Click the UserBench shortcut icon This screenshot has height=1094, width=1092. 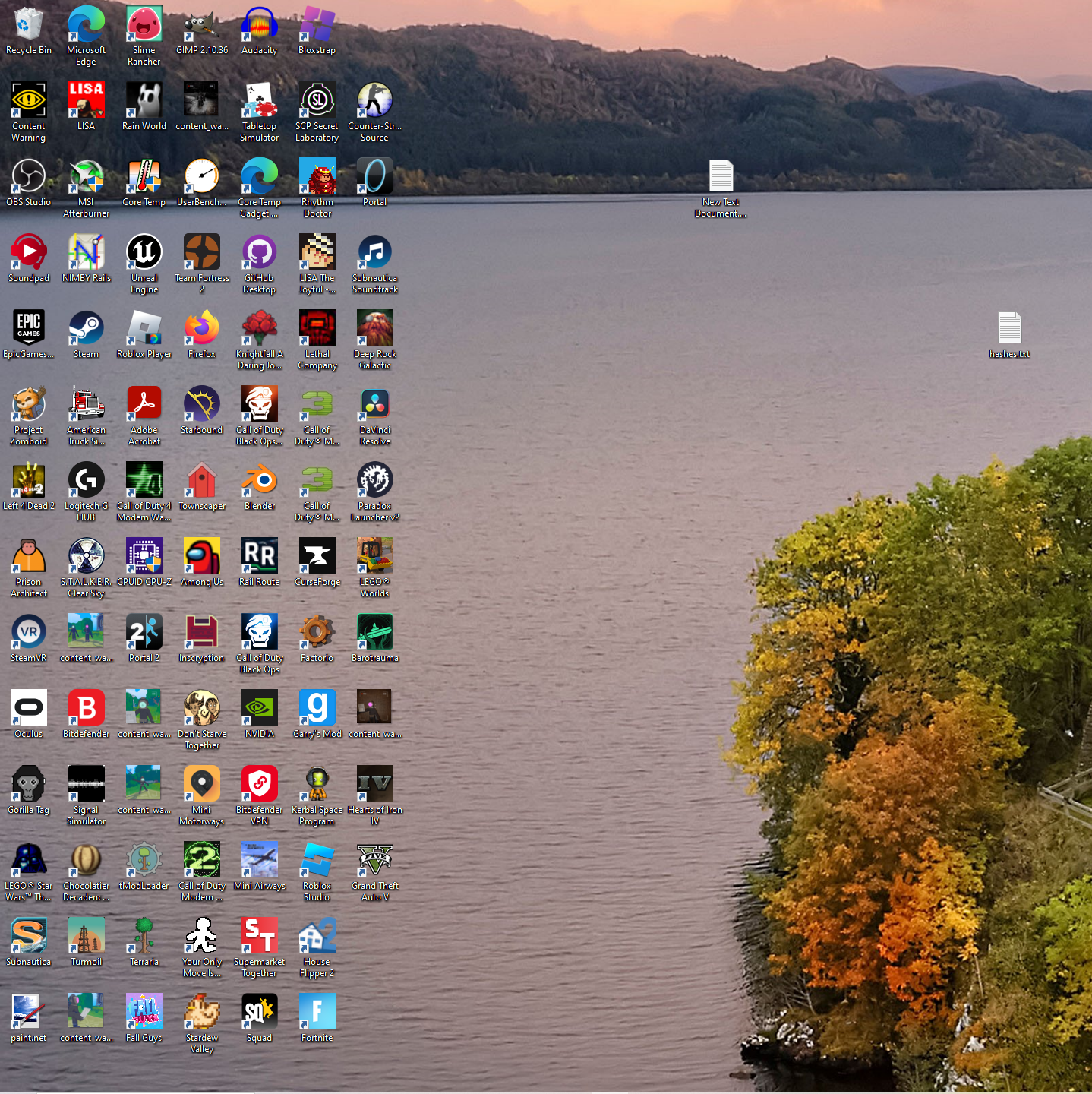[202, 176]
